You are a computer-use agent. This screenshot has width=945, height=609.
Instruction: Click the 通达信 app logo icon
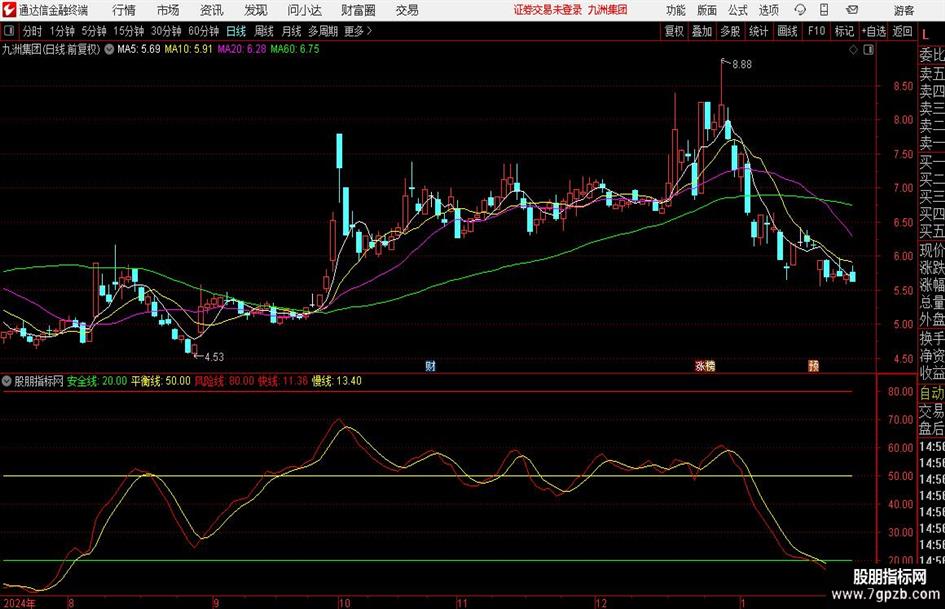tap(8, 10)
